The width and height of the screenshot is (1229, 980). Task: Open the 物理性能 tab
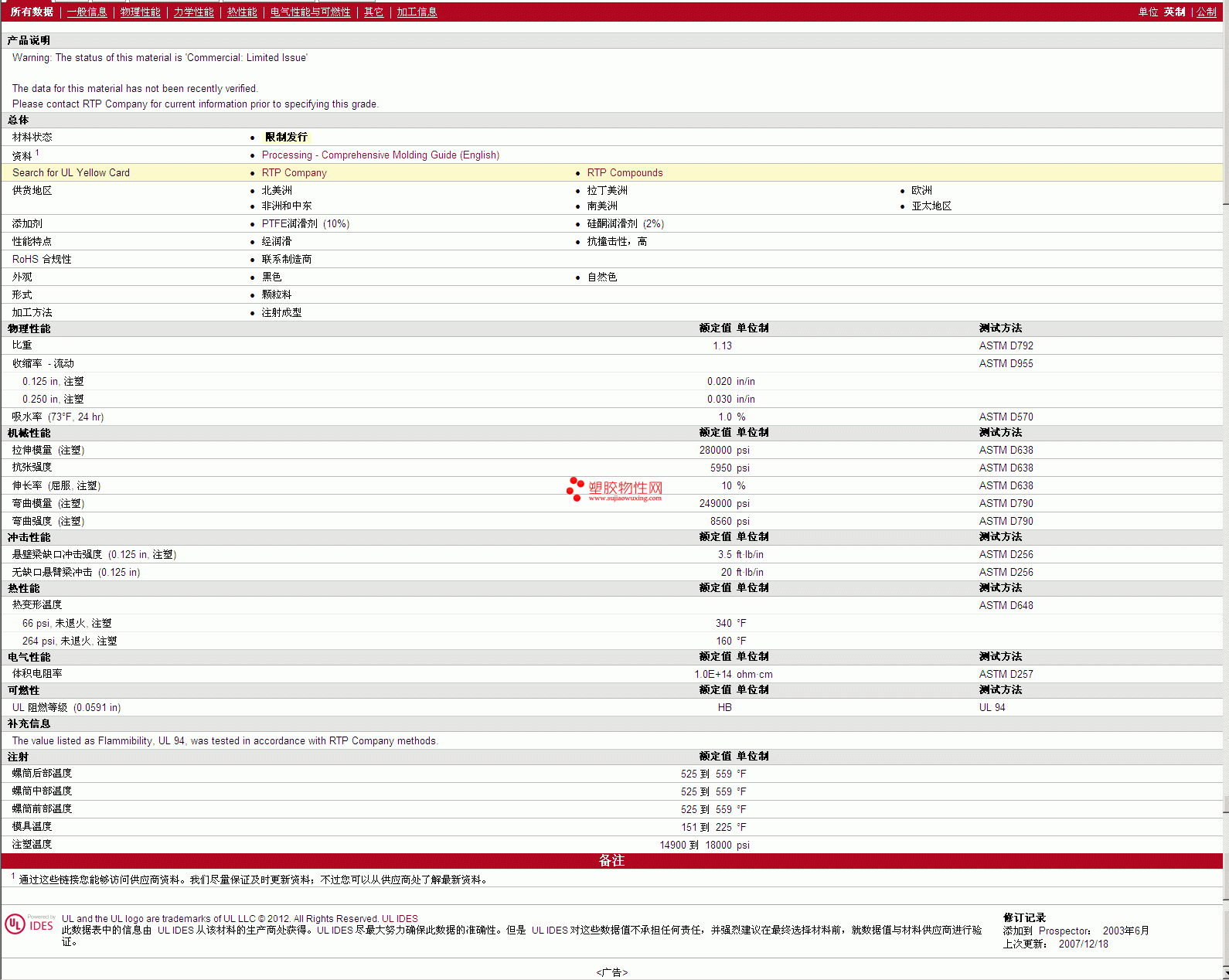point(140,12)
